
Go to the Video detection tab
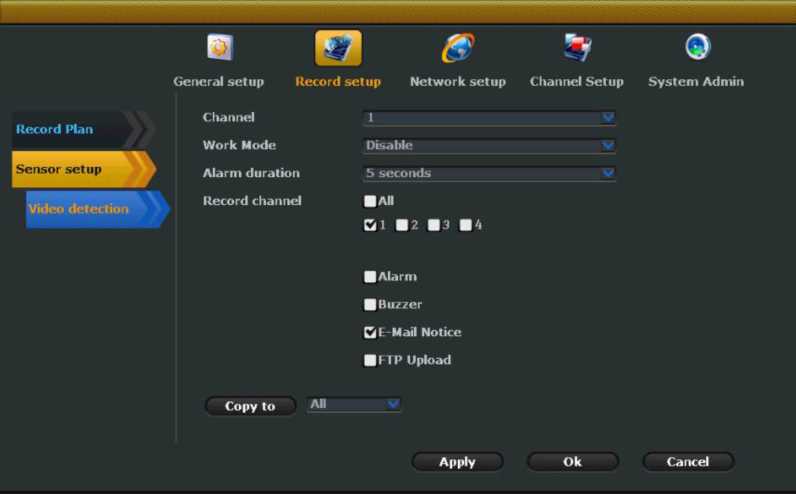tap(88, 209)
